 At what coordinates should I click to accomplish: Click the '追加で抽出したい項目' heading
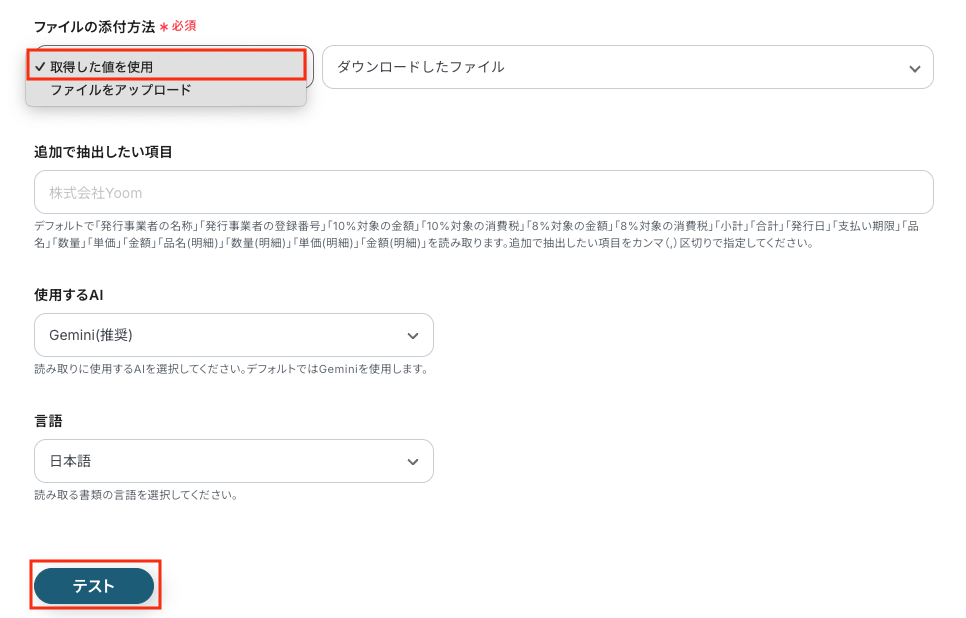103,152
